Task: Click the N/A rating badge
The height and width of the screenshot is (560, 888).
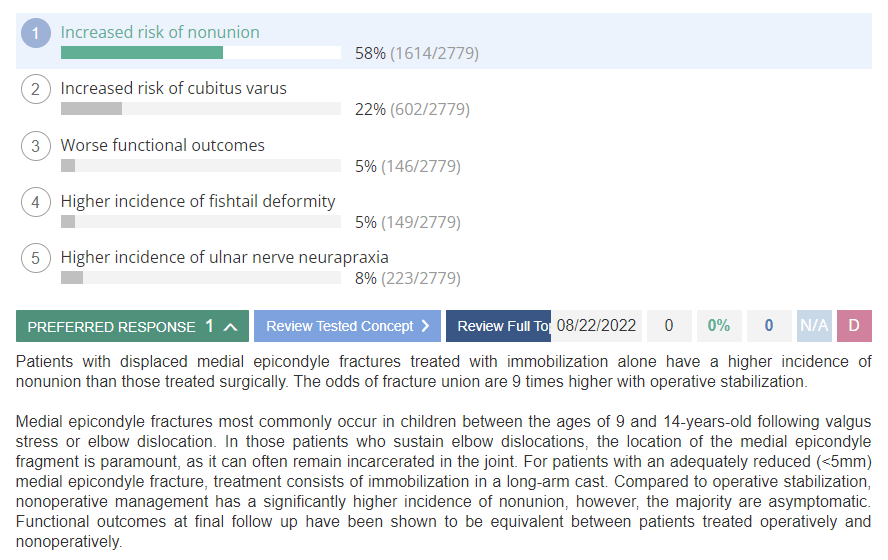Action: coord(814,326)
